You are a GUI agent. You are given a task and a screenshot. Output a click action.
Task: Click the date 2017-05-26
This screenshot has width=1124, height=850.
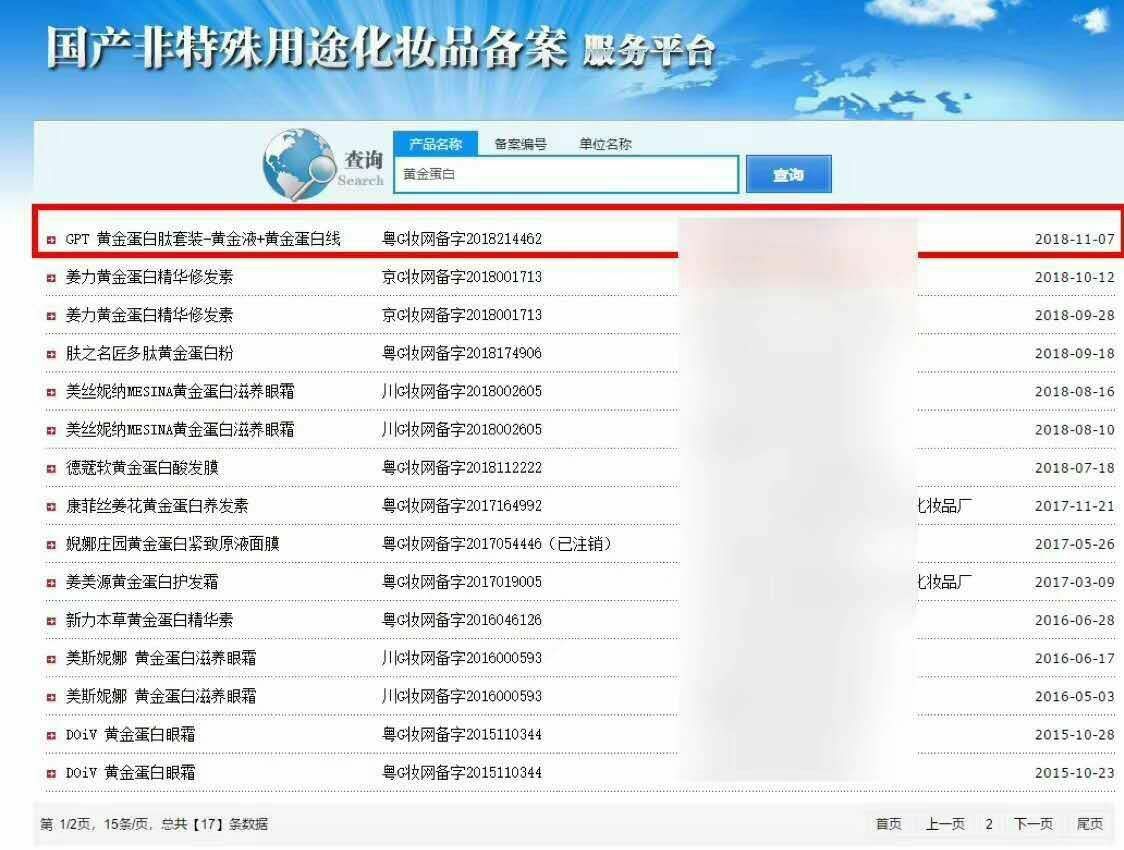[1075, 544]
